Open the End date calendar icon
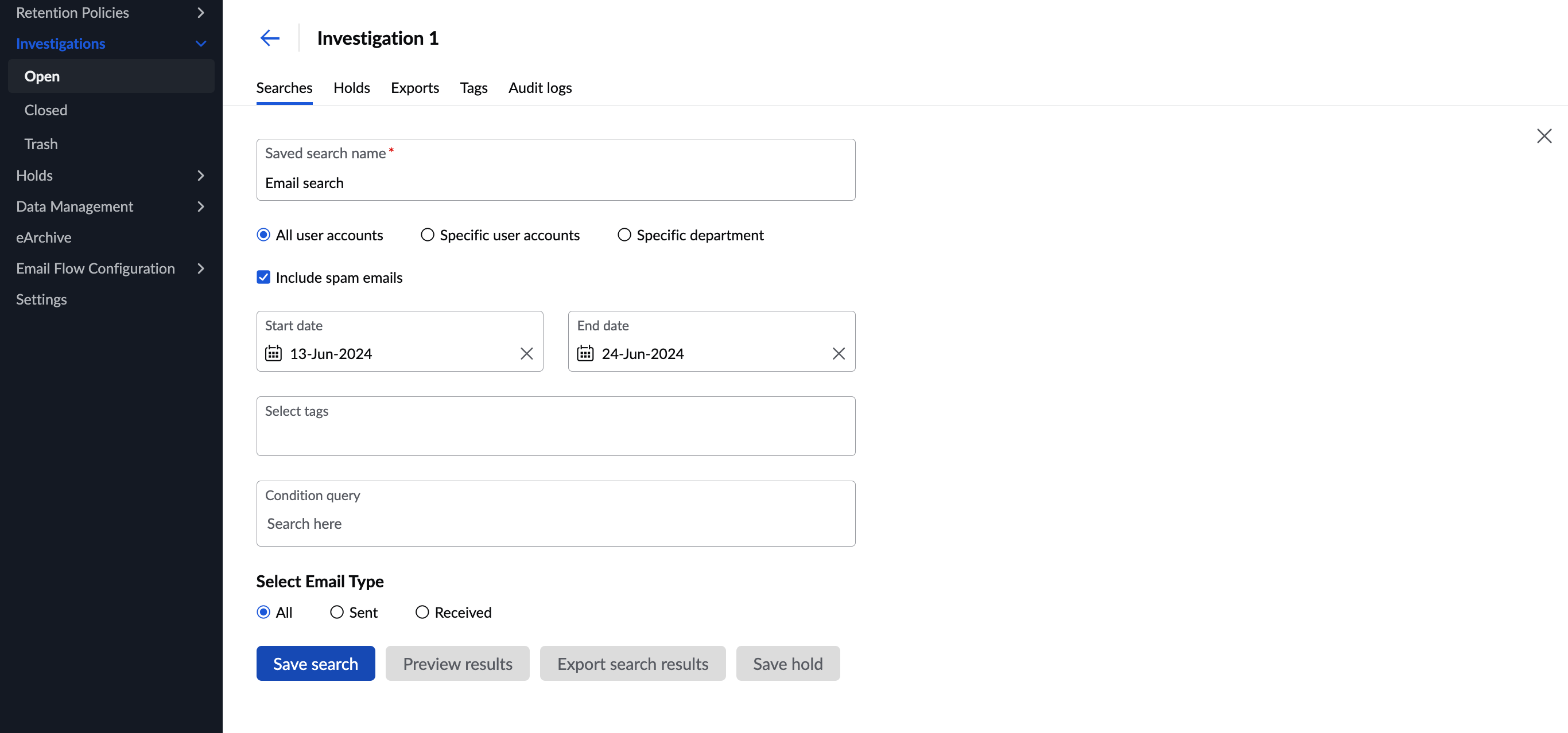The width and height of the screenshot is (1568, 733). click(x=585, y=353)
